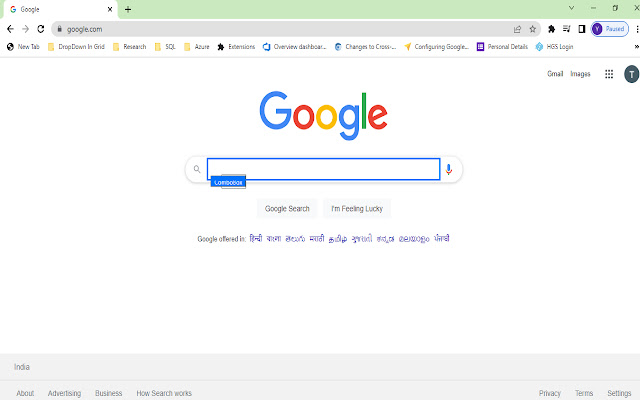Toggle the browser side panel icon
Image resolution: width=640 pixels, height=400 pixels.
point(582,29)
